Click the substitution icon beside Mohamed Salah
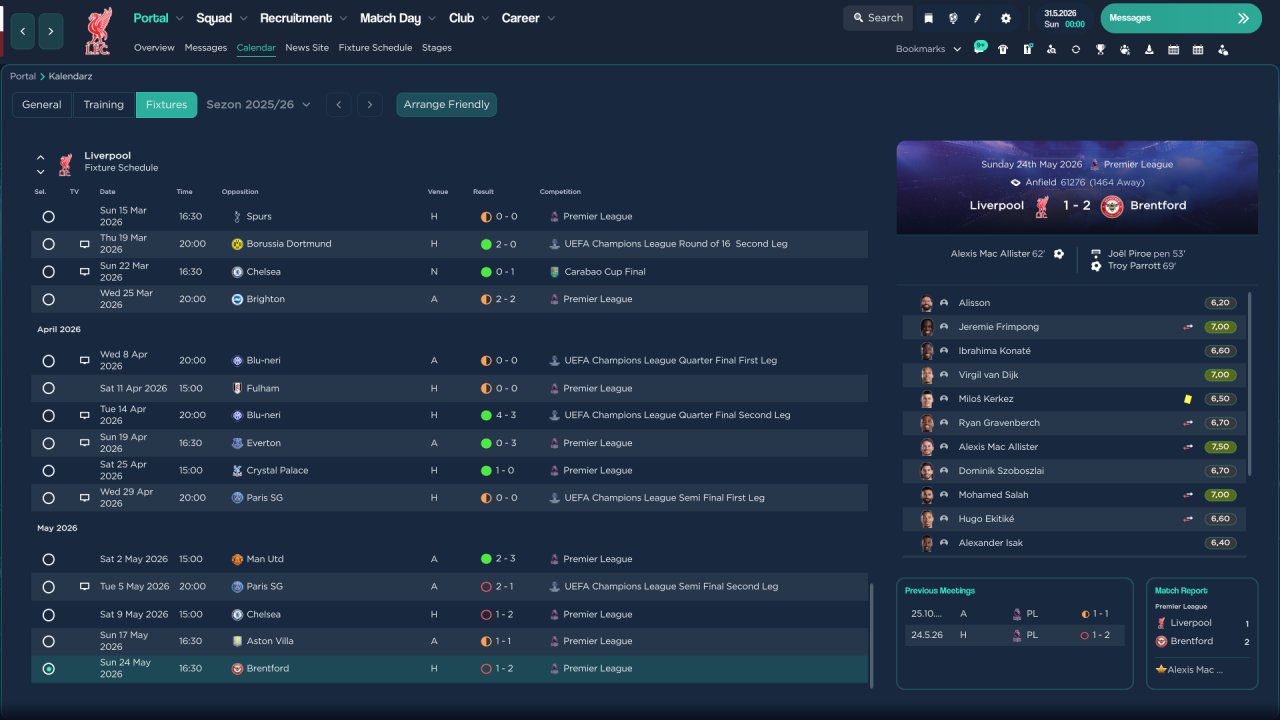 point(1188,495)
